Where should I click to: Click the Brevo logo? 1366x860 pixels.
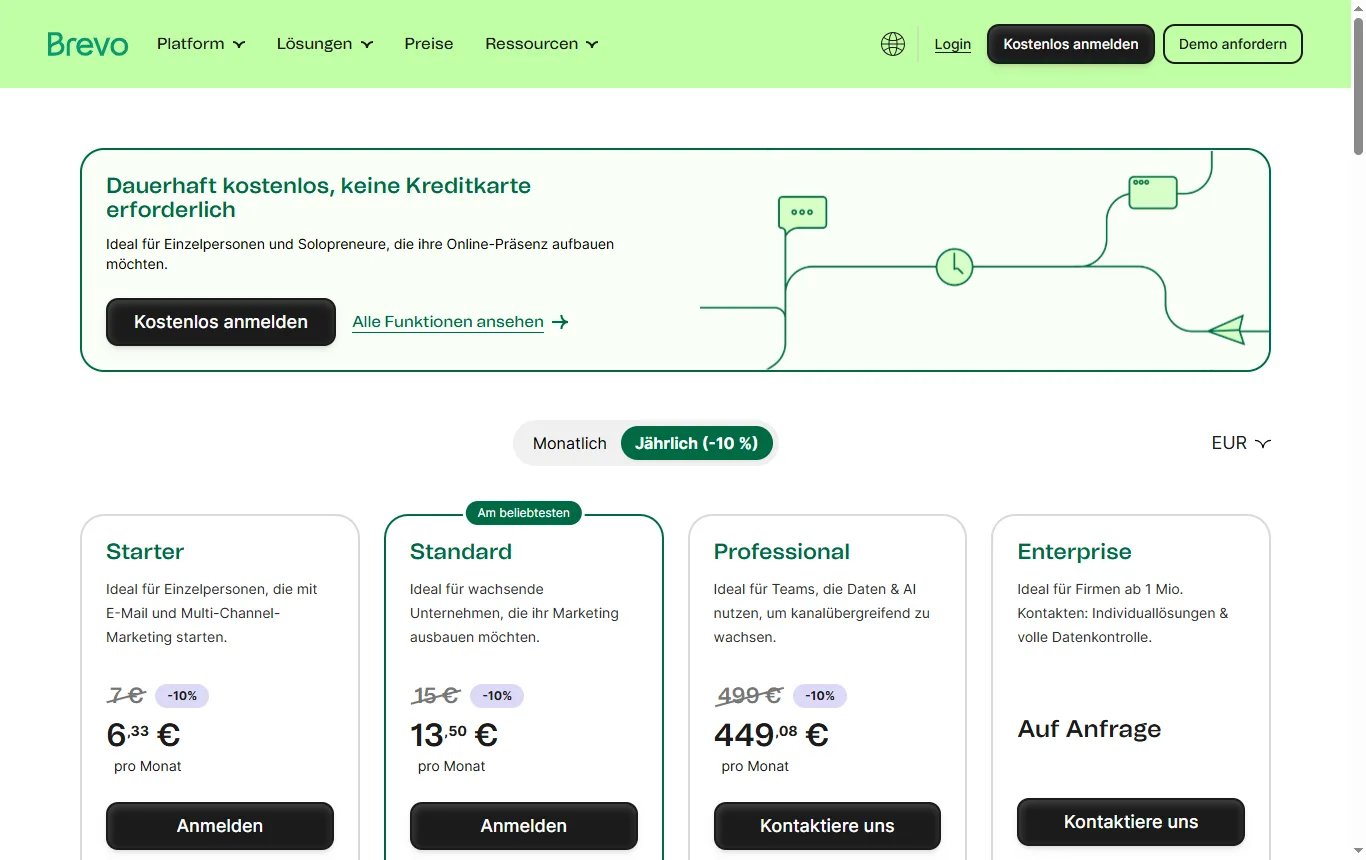click(88, 44)
